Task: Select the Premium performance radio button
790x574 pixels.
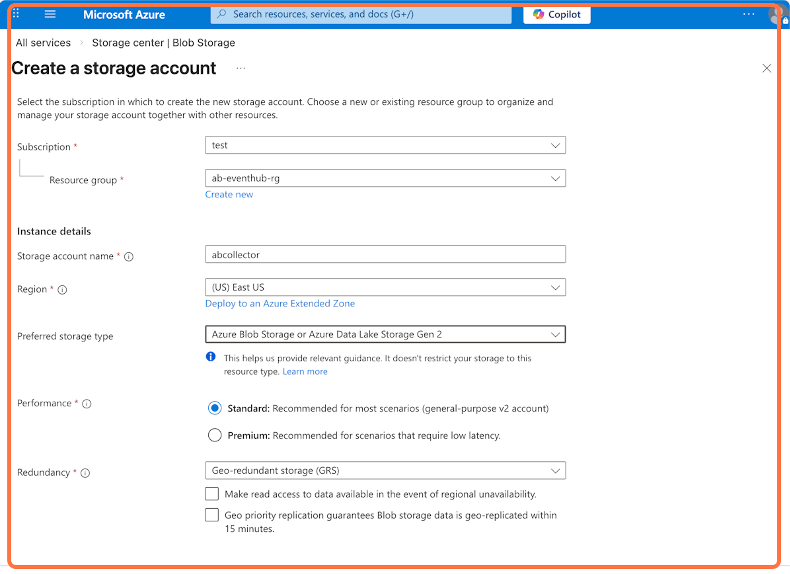Action: 214,435
